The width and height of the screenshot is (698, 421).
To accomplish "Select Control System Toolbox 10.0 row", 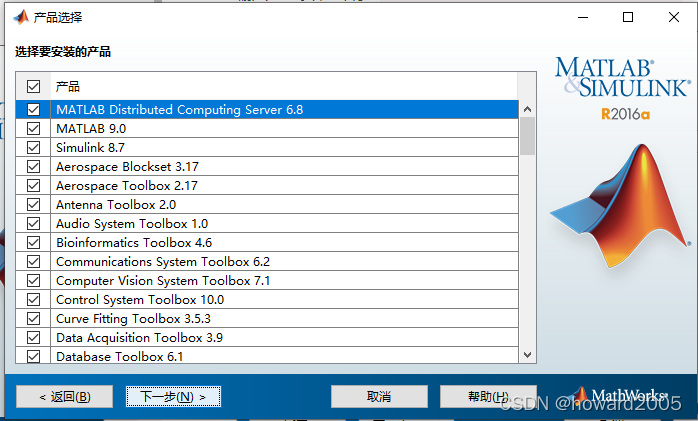I will point(284,300).
